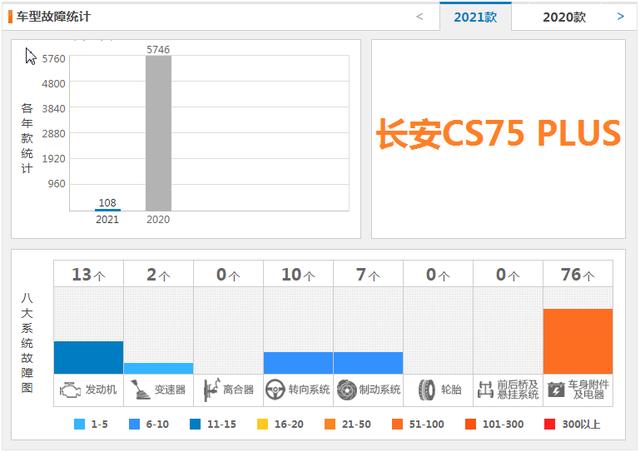Select the battery (车身附件及电器) icon
The image size is (640, 452).
click(556, 390)
